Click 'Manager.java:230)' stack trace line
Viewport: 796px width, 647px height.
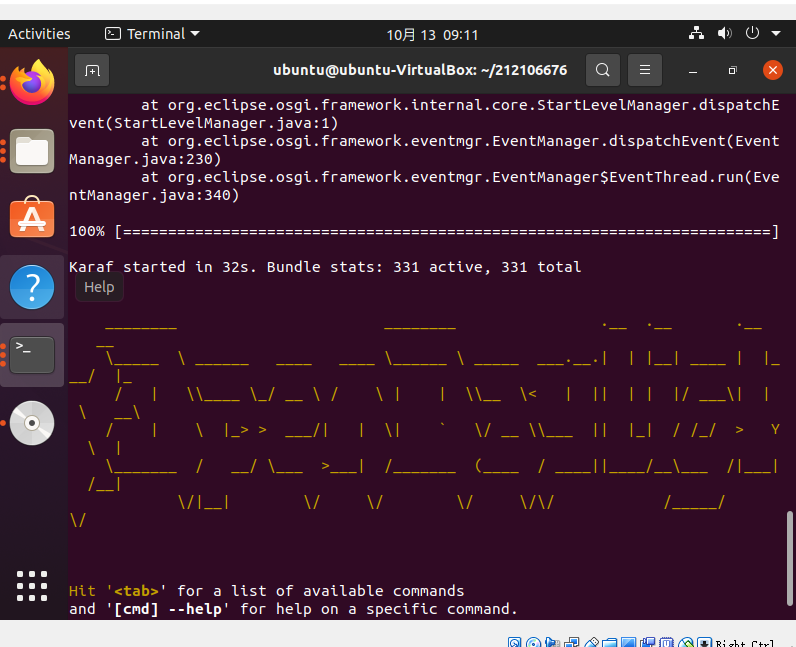(x=145, y=159)
